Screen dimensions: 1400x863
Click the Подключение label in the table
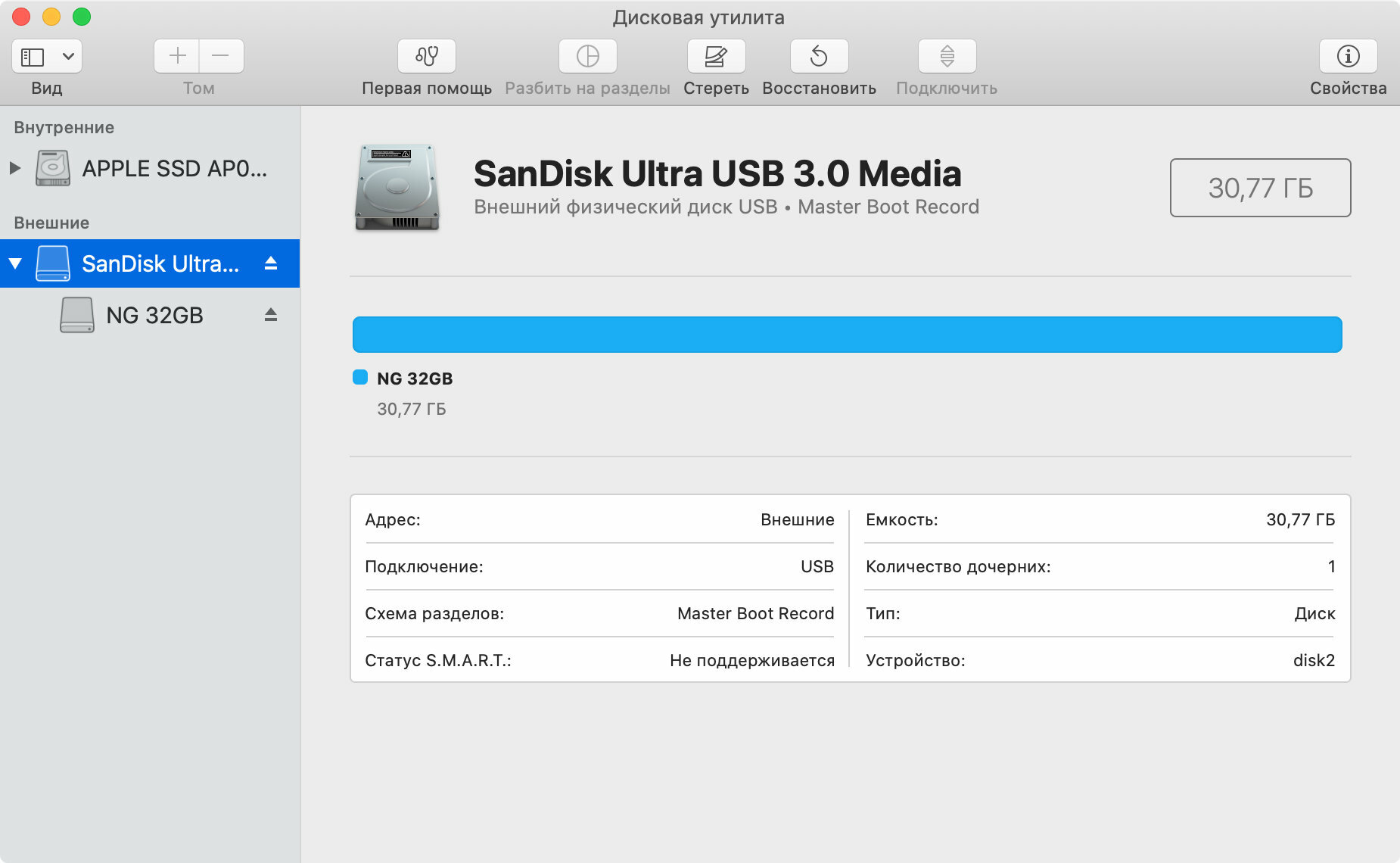click(x=424, y=566)
